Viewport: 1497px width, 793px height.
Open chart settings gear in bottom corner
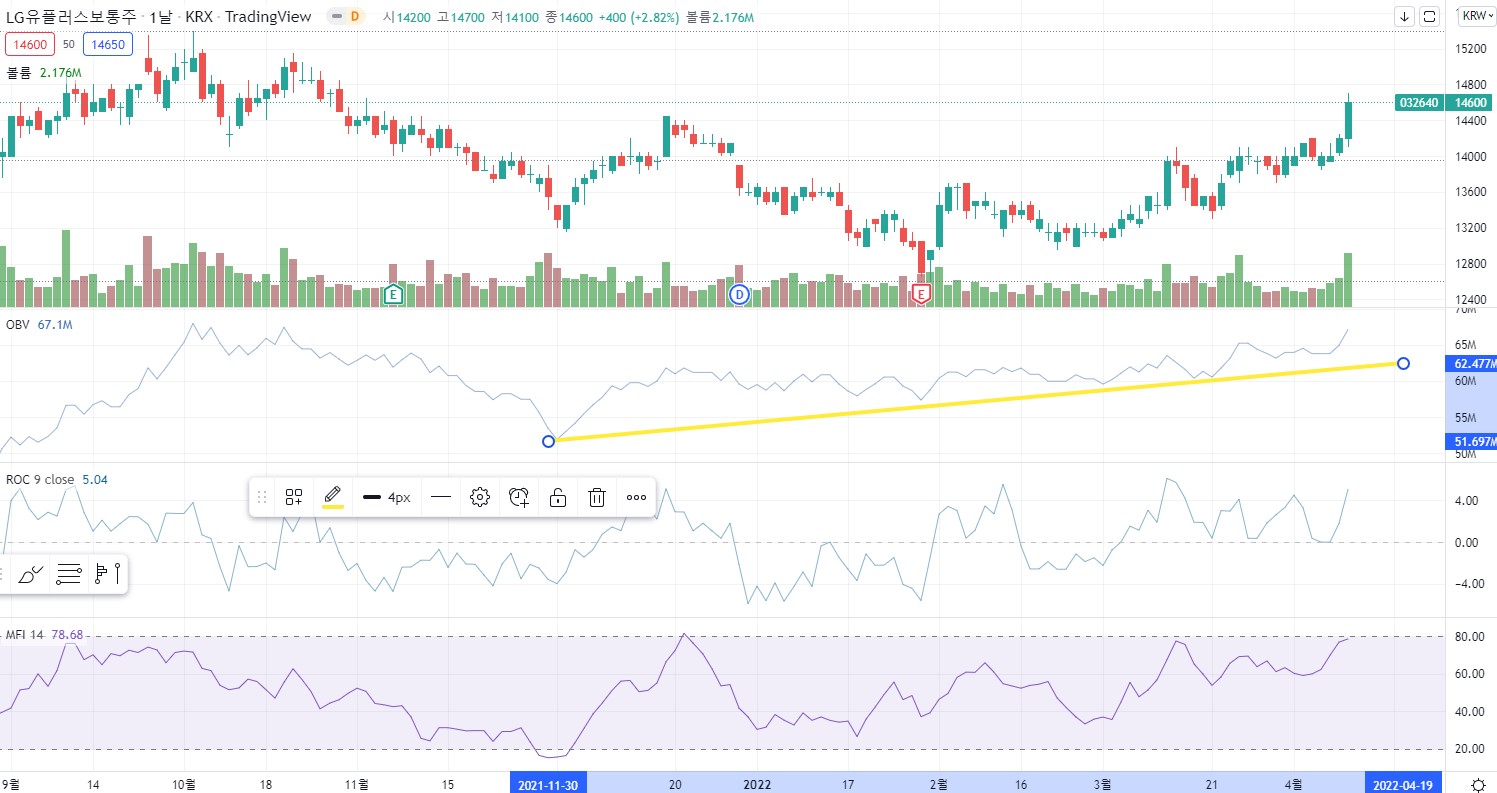point(1478,784)
